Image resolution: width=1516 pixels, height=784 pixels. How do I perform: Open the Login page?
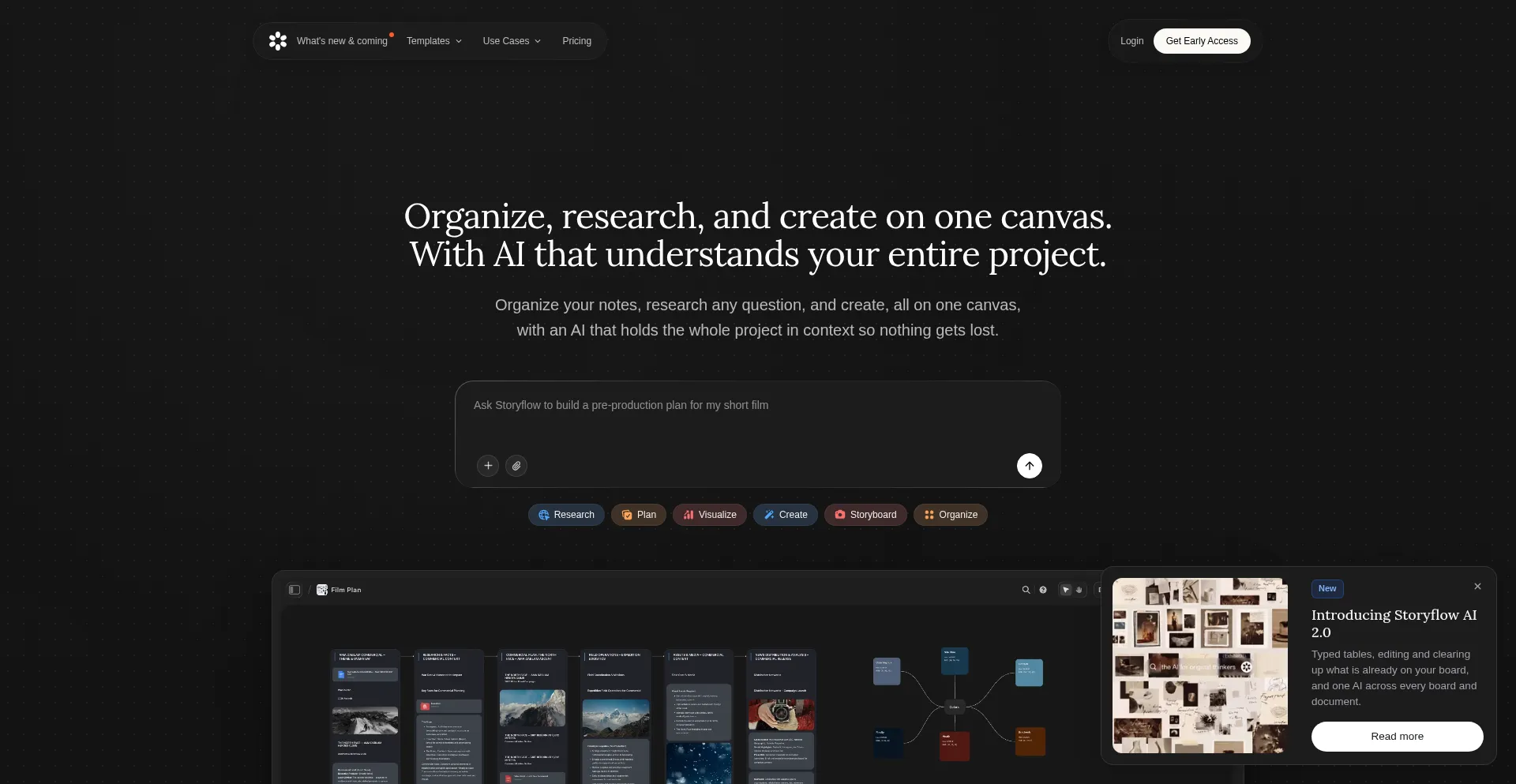1131,41
